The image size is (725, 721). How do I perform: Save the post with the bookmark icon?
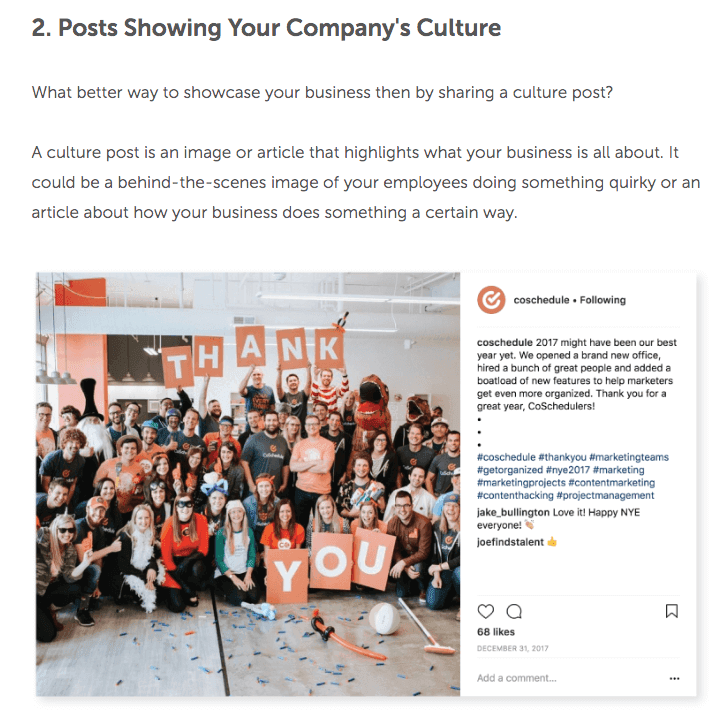point(672,611)
